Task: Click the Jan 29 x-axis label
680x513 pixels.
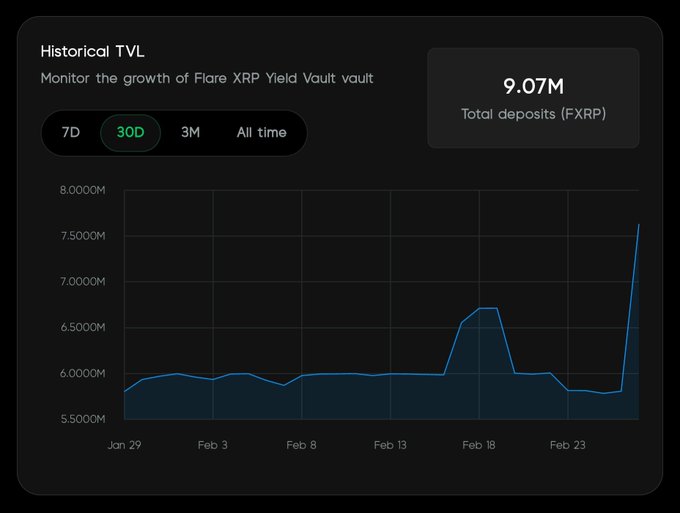Action: click(124, 446)
